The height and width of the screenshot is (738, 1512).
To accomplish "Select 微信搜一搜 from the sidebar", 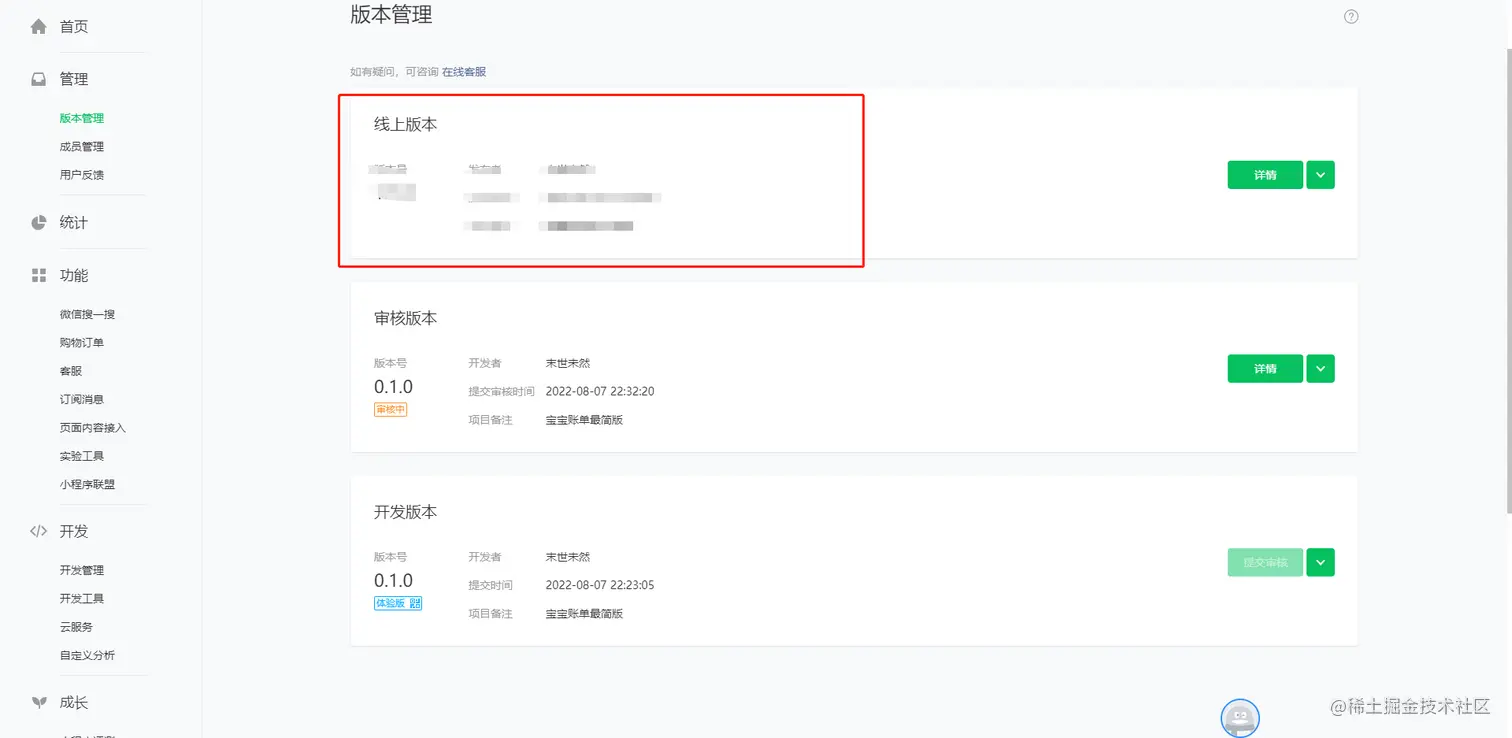I will coord(87,314).
